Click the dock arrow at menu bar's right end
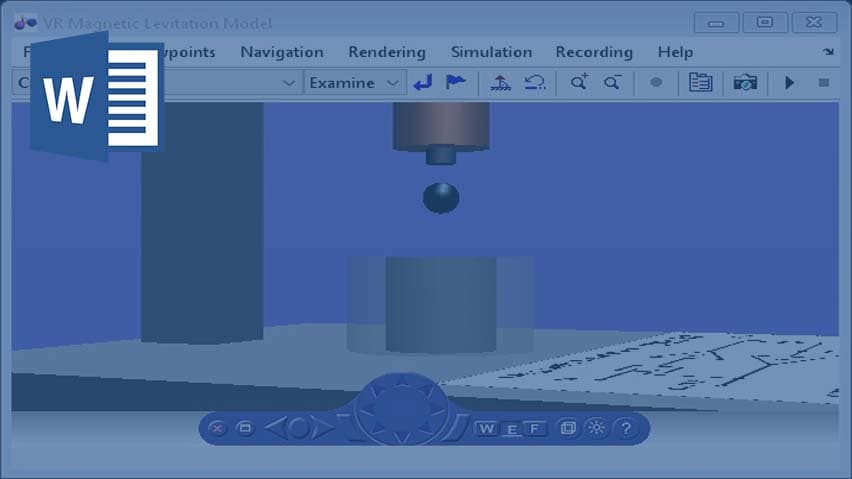 pos(828,52)
